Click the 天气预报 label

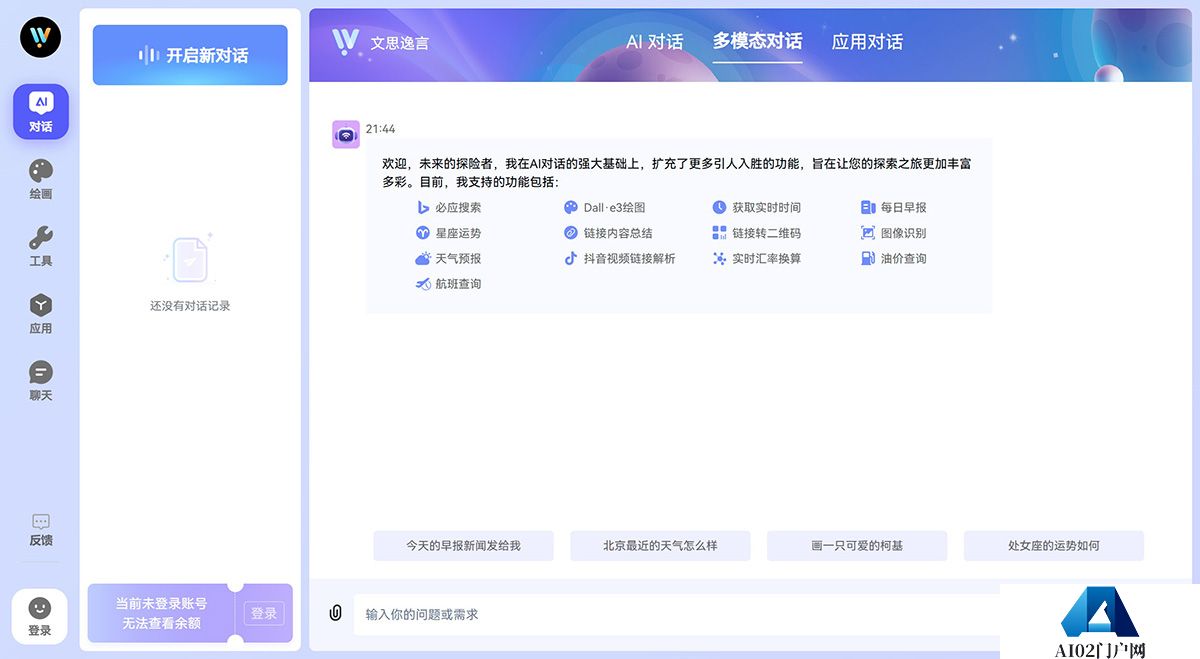point(458,258)
